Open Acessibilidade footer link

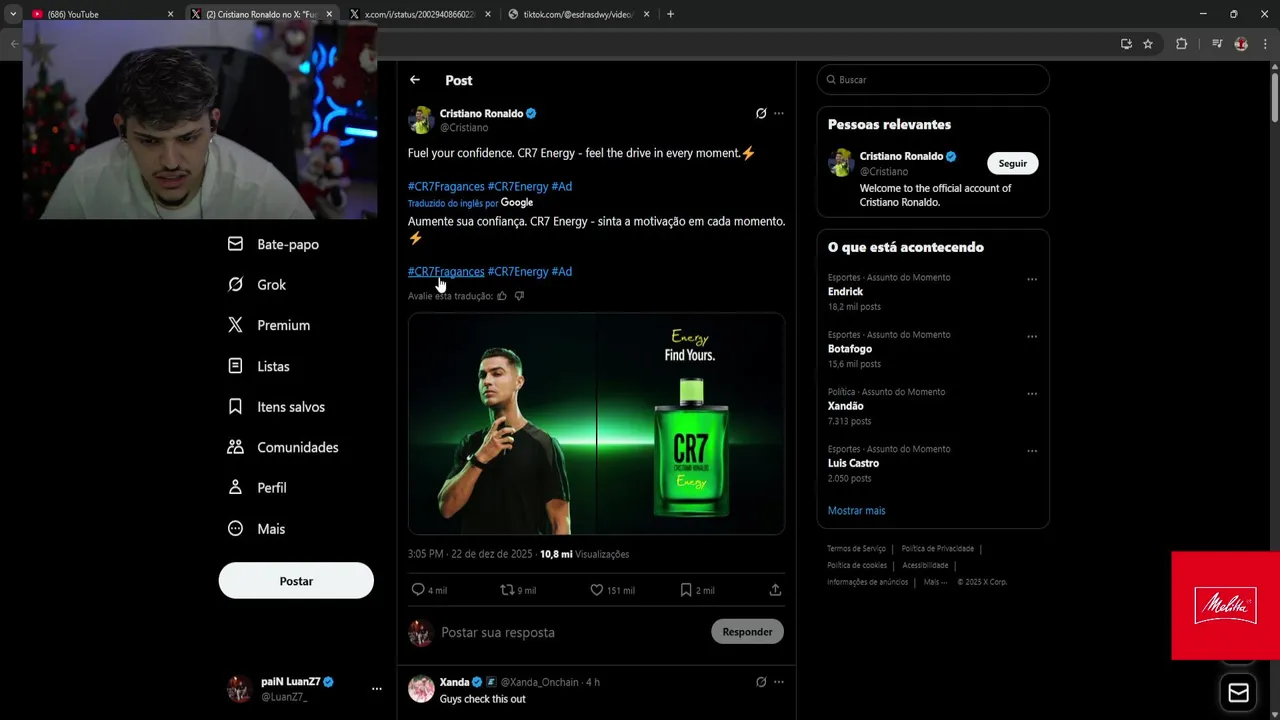click(x=925, y=566)
